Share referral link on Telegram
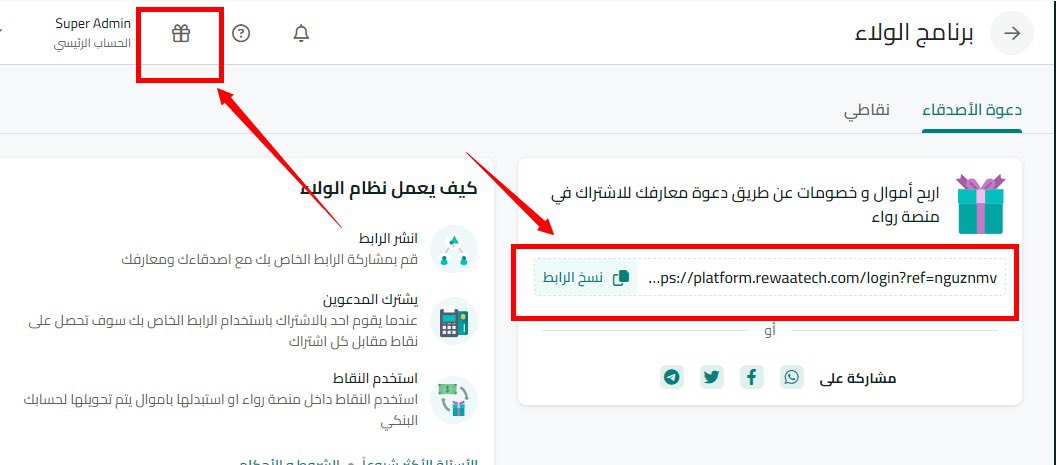 pyautogui.click(x=671, y=377)
